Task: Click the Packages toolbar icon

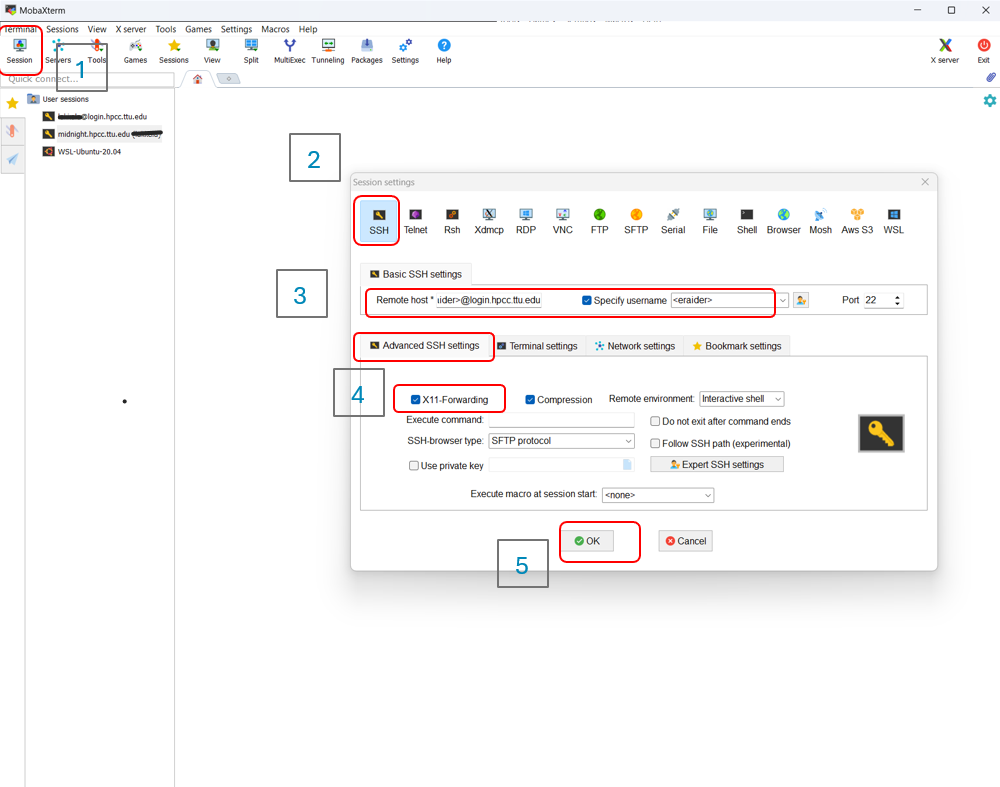Action: [x=367, y=51]
